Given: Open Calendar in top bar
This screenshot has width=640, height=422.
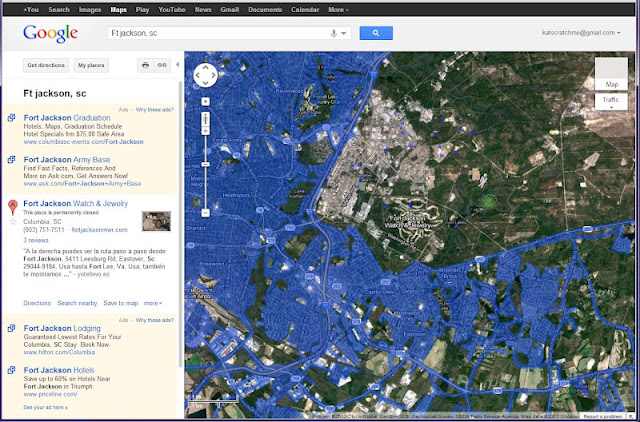Looking at the screenshot, I should 305,9.
